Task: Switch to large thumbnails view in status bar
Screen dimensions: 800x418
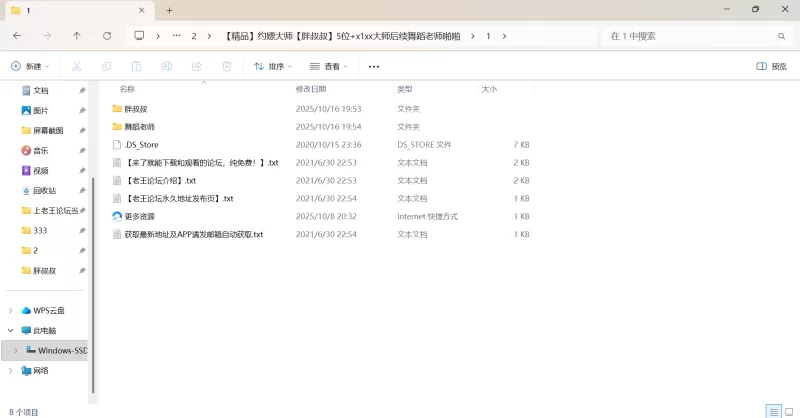Action: tap(788, 411)
